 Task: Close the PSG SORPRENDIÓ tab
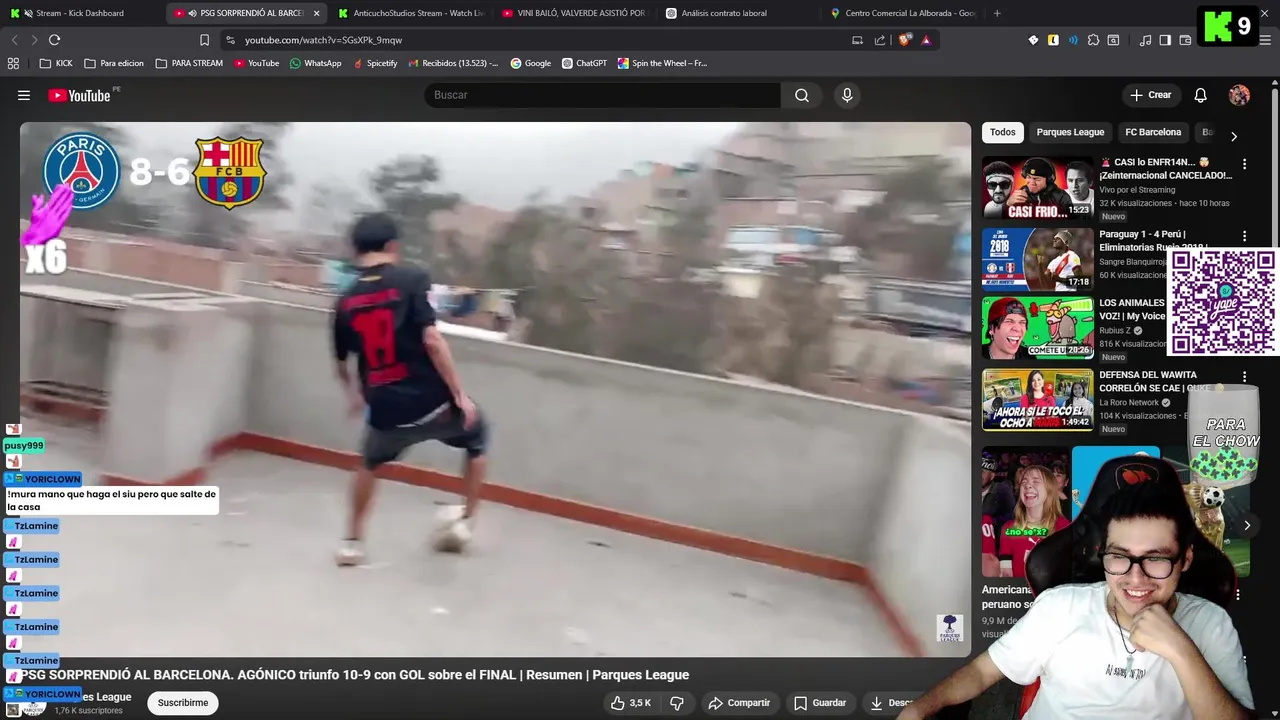[316, 13]
